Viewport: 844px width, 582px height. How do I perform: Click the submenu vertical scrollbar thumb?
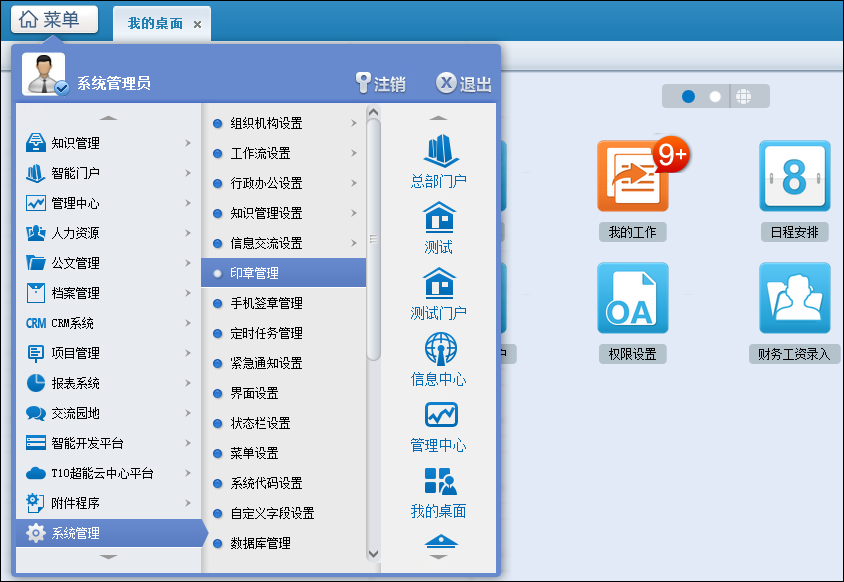point(374,240)
